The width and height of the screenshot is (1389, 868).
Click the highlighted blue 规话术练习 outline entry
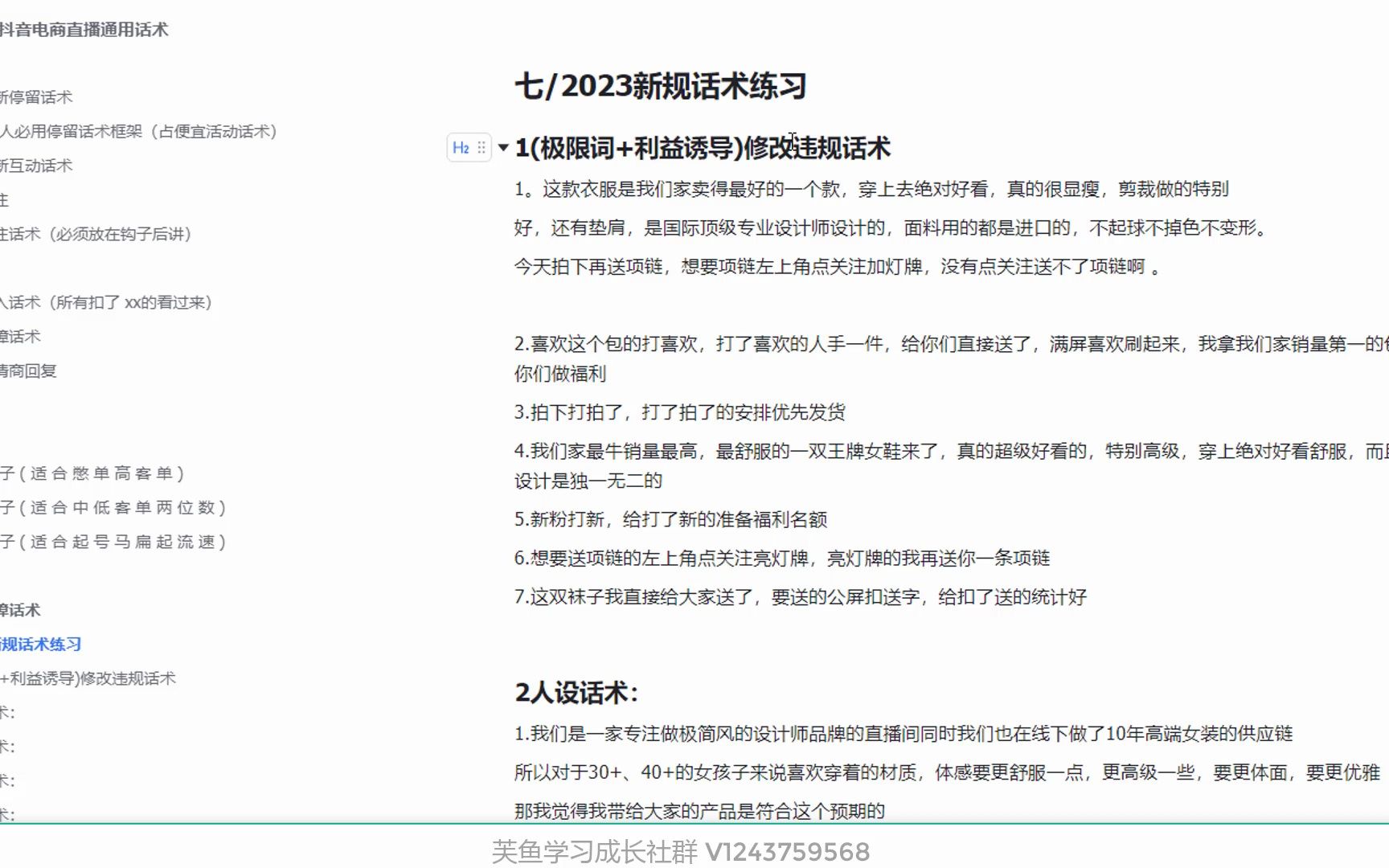[x=40, y=644]
